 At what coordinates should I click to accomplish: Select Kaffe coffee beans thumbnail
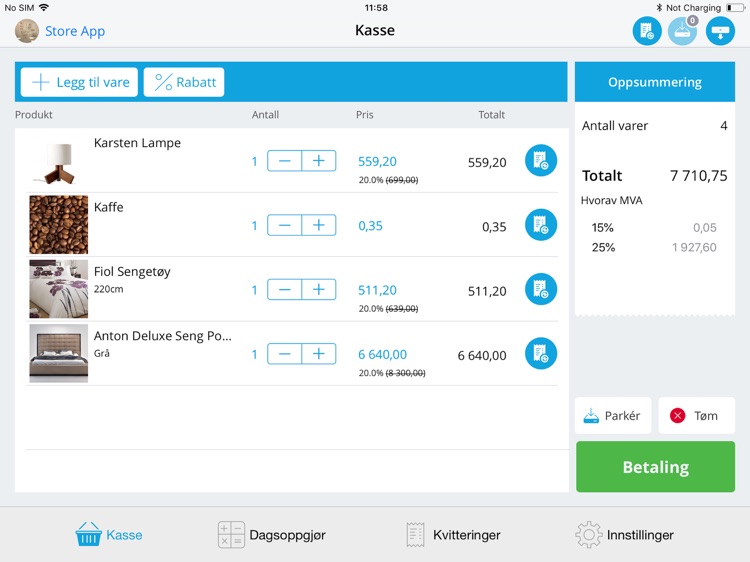[x=58, y=225]
